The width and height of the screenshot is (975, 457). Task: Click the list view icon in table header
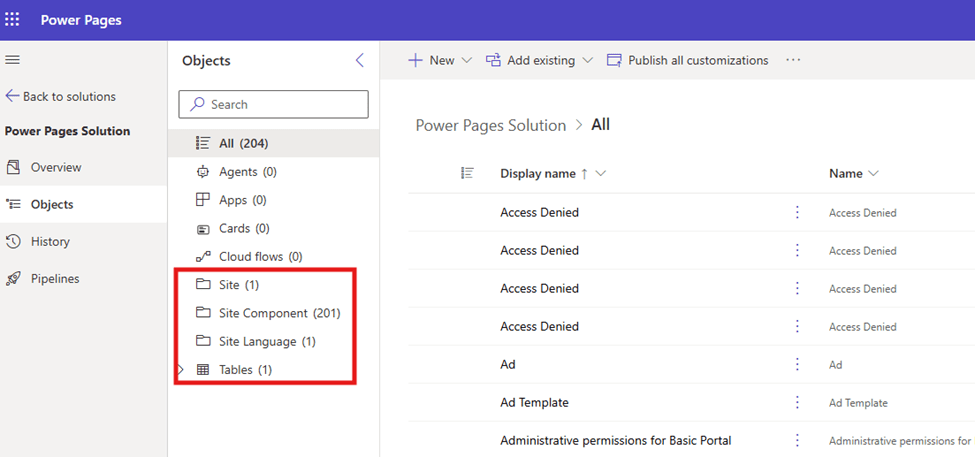[x=467, y=173]
